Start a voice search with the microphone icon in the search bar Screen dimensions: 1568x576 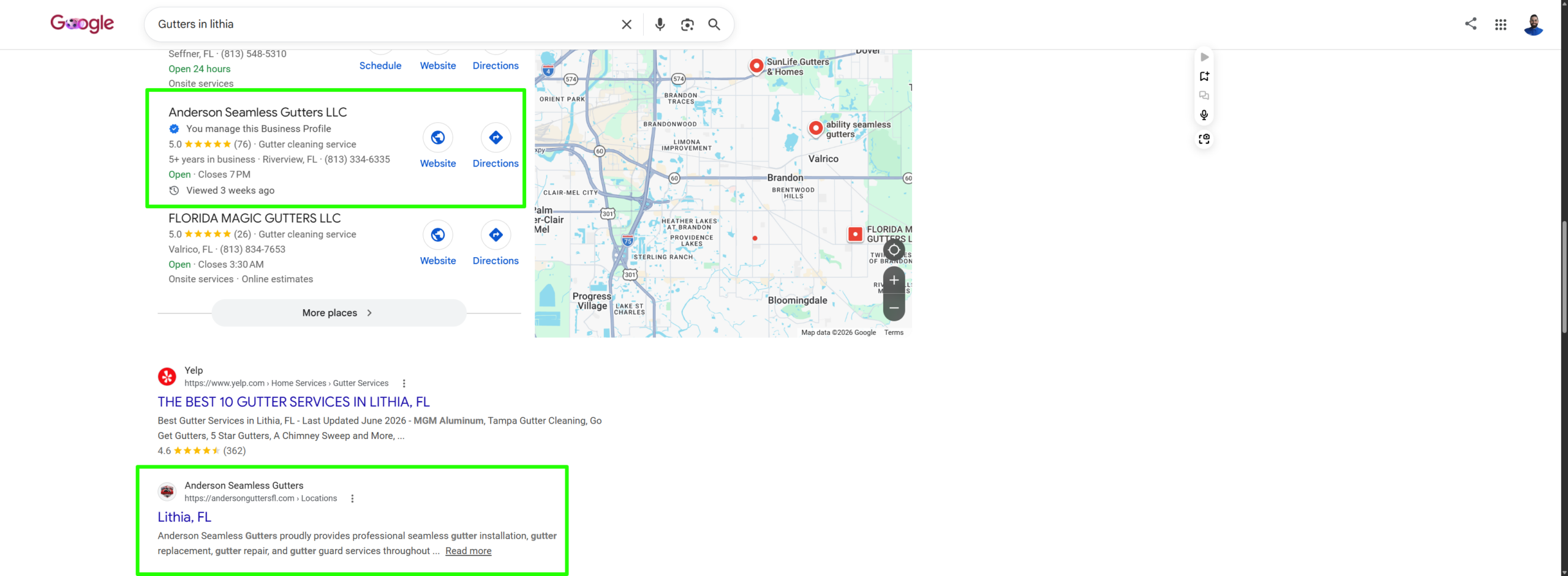point(660,24)
